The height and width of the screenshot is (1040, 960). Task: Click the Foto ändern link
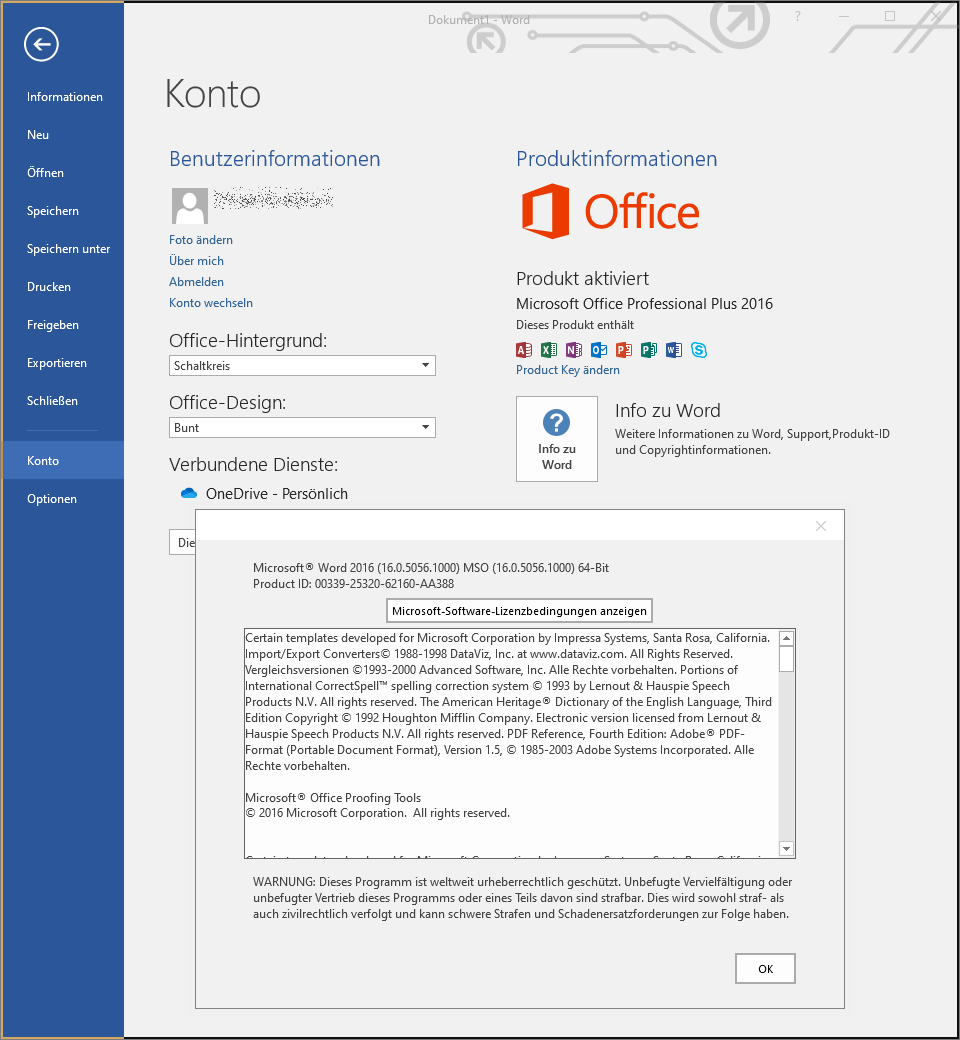click(x=200, y=239)
